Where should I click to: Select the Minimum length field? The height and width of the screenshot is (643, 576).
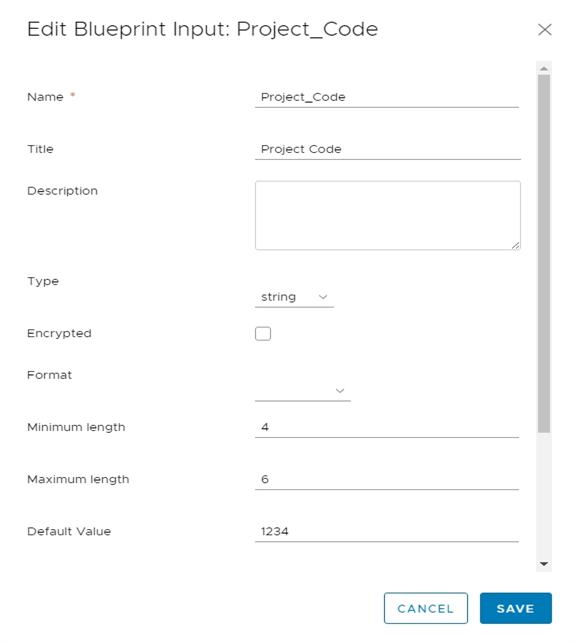click(387, 427)
